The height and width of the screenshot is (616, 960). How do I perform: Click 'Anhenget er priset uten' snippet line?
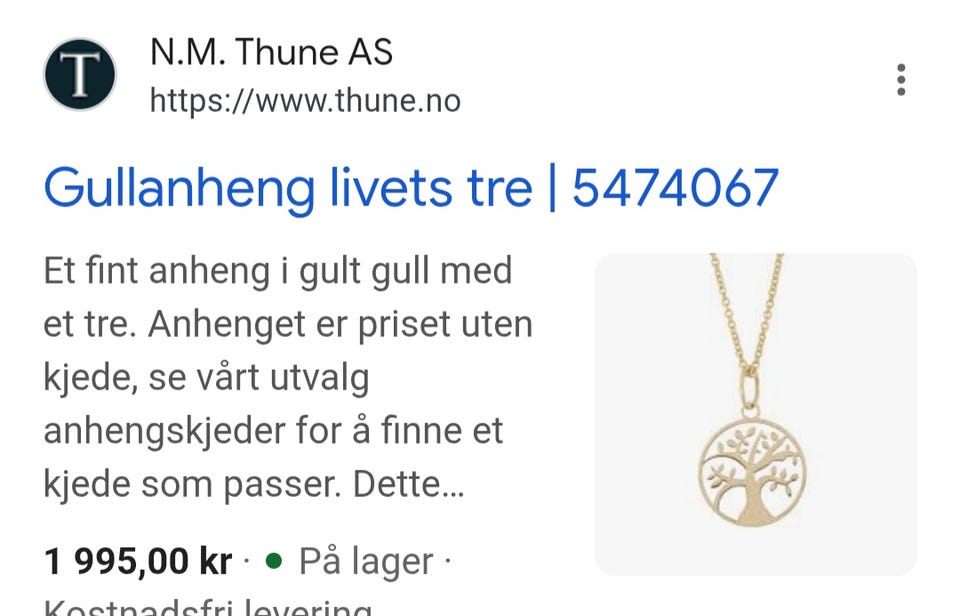[x=340, y=324]
